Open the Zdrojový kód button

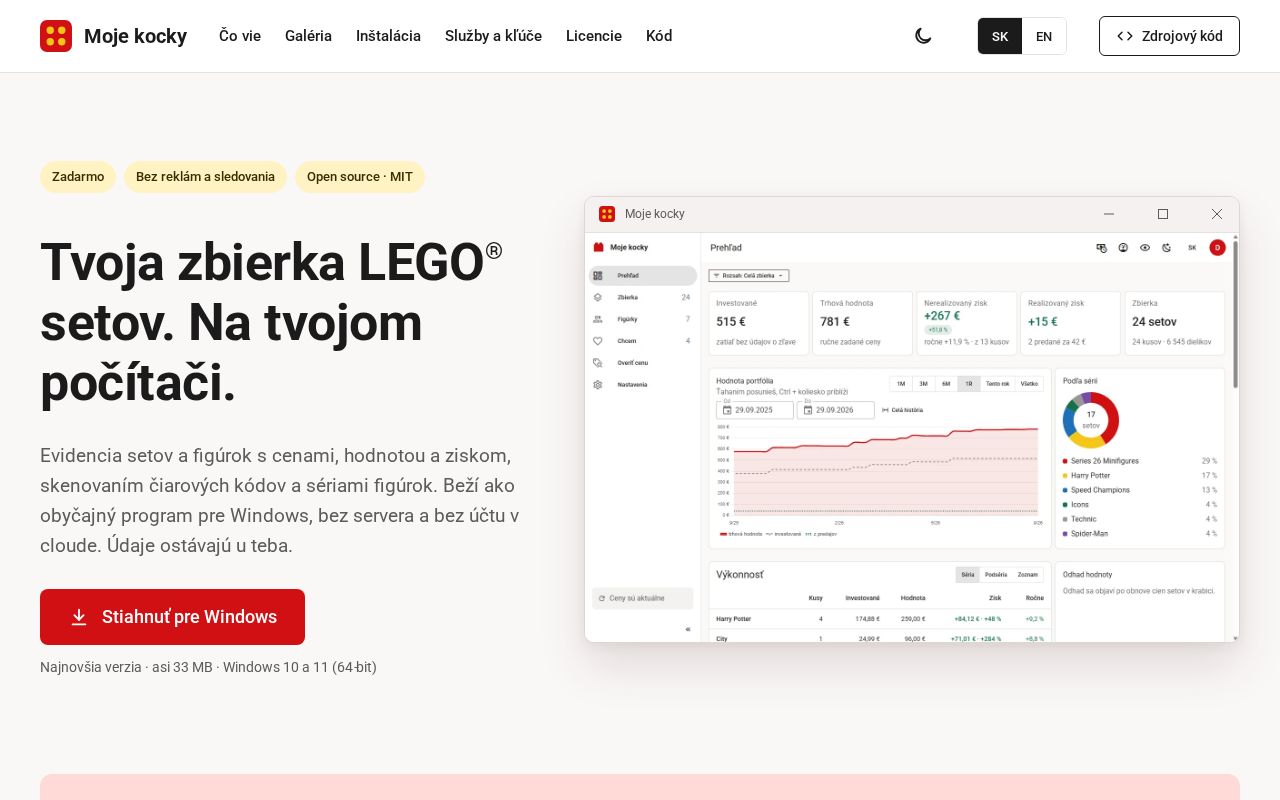1169,36
